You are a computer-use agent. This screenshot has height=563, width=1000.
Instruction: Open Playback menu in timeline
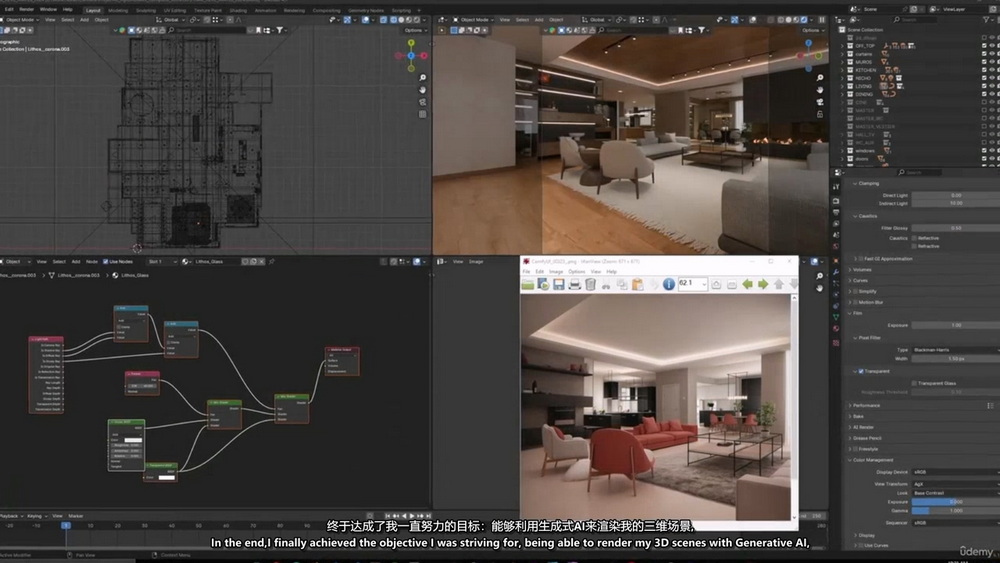pos(11,516)
